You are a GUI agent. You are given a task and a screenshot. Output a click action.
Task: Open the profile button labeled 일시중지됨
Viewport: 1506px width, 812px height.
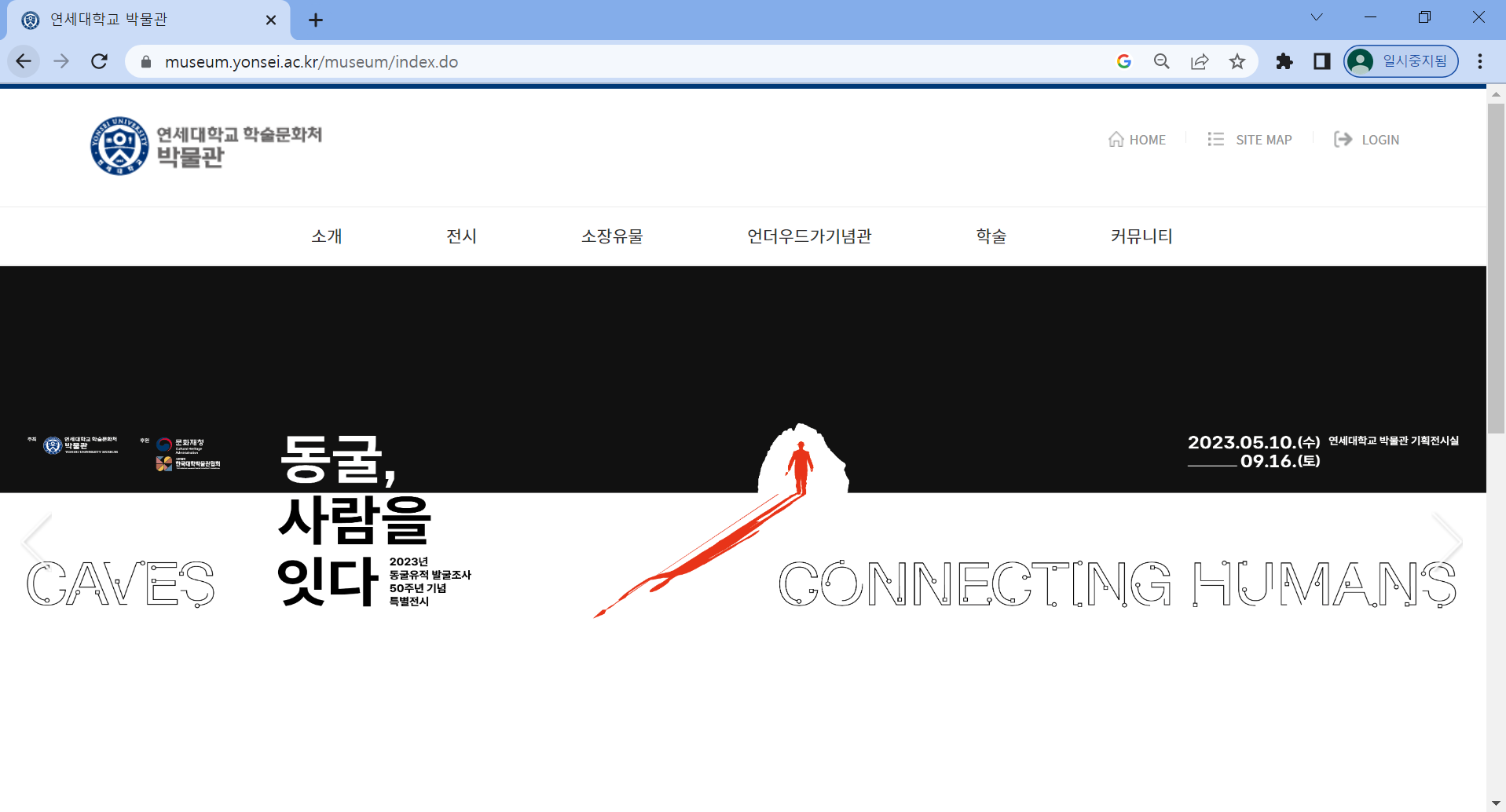[x=1401, y=61]
